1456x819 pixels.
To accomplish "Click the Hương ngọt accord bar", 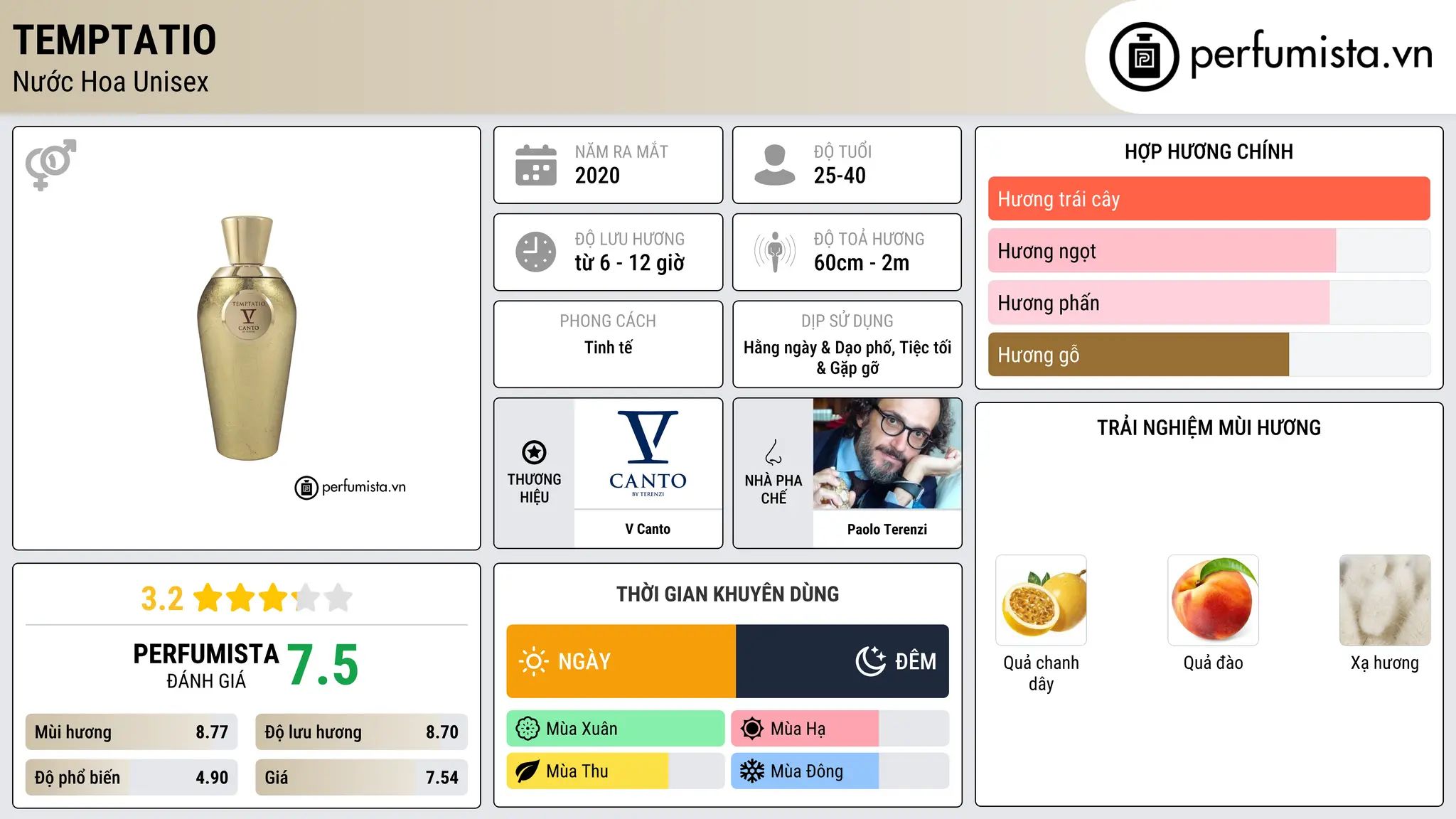I will pyautogui.click(x=1209, y=251).
